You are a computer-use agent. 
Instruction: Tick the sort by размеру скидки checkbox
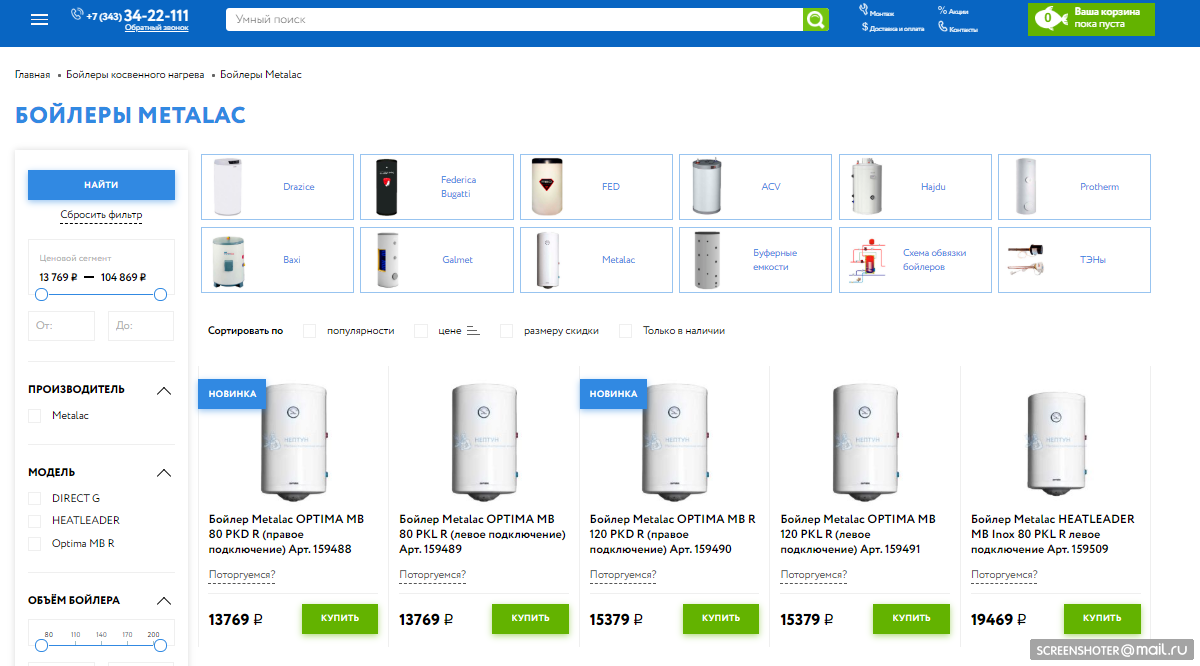click(x=506, y=331)
